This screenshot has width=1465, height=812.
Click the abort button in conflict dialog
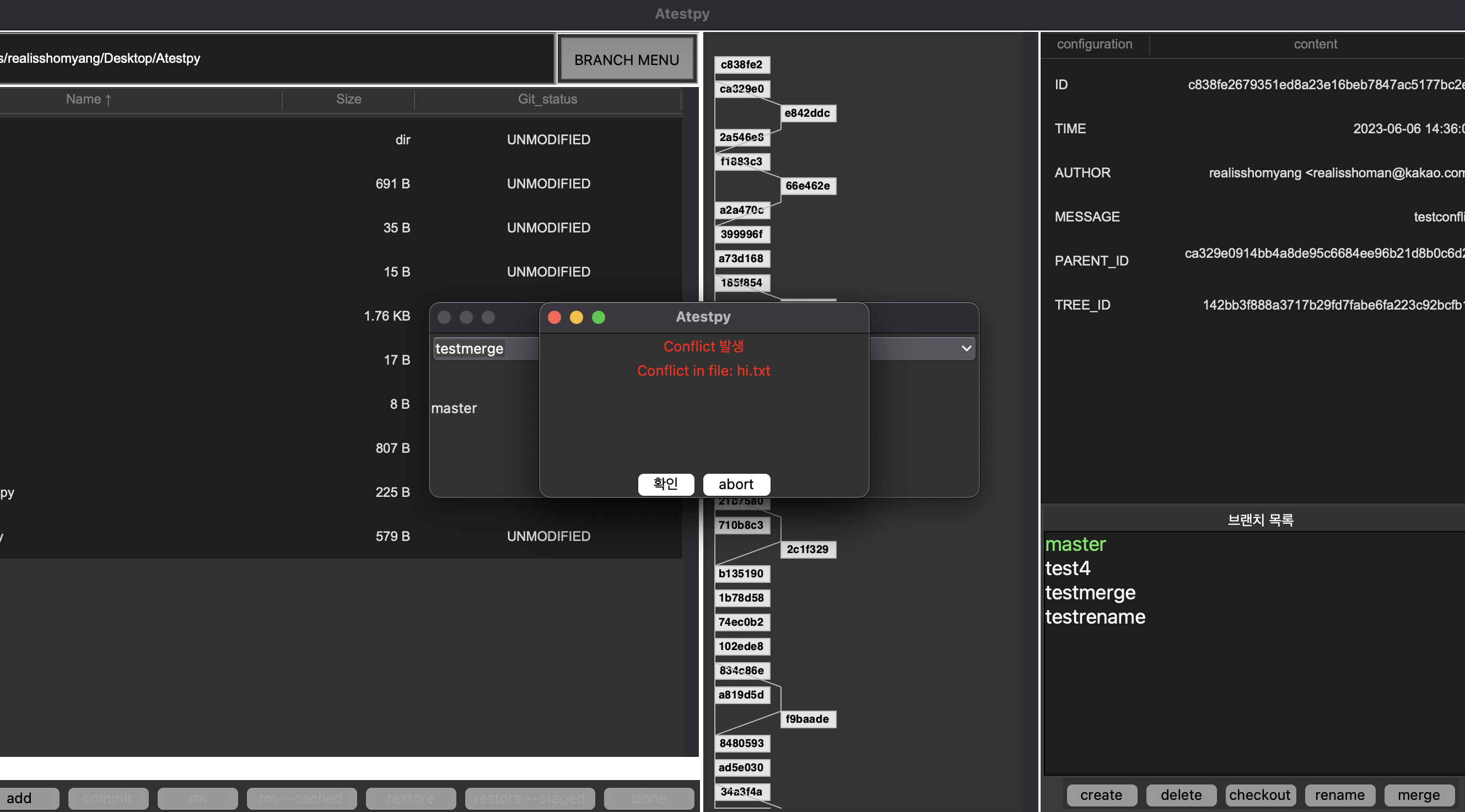pos(736,484)
